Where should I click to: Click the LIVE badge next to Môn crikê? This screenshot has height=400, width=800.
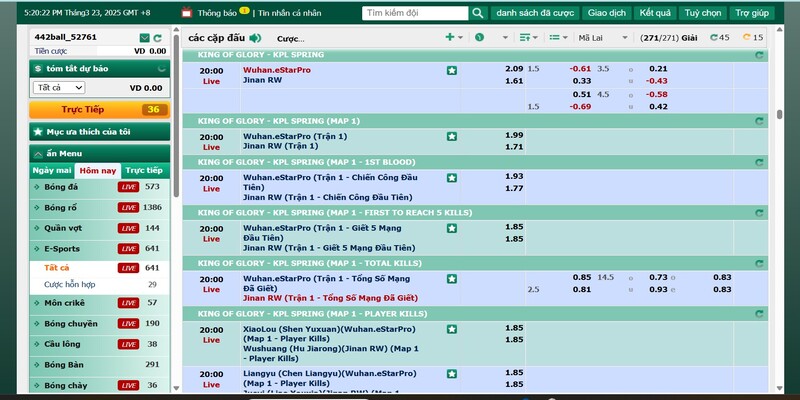[128, 303]
